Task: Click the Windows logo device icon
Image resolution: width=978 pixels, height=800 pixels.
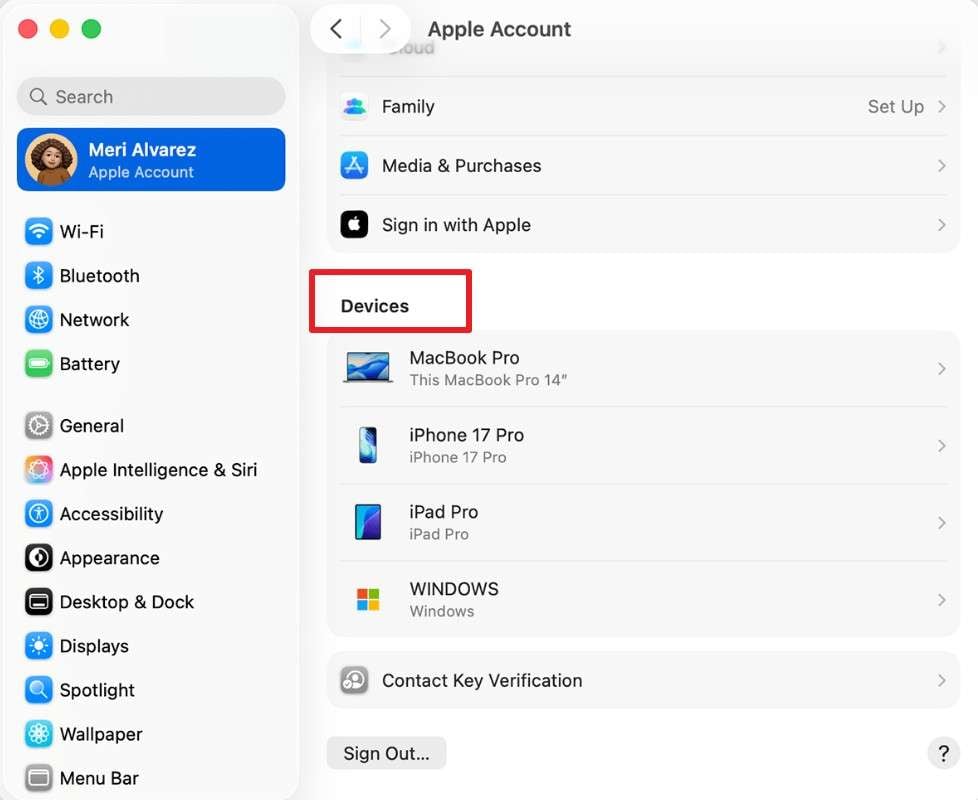Action: [368, 599]
